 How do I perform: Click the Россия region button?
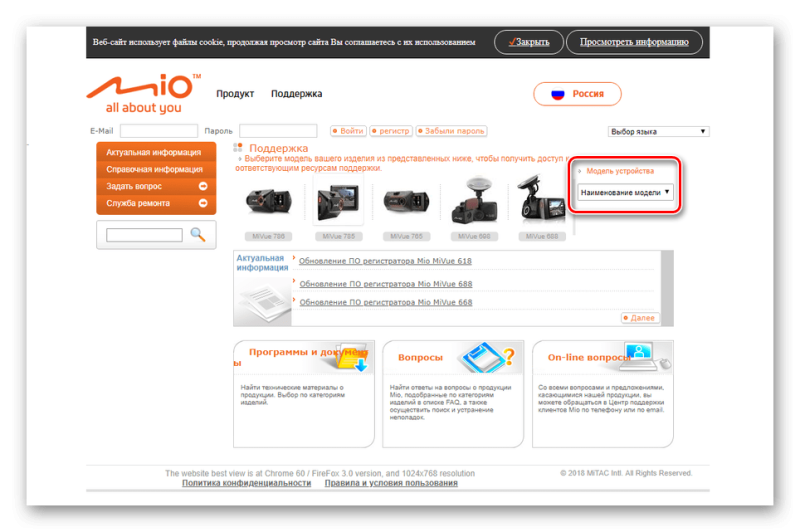click(x=577, y=94)
